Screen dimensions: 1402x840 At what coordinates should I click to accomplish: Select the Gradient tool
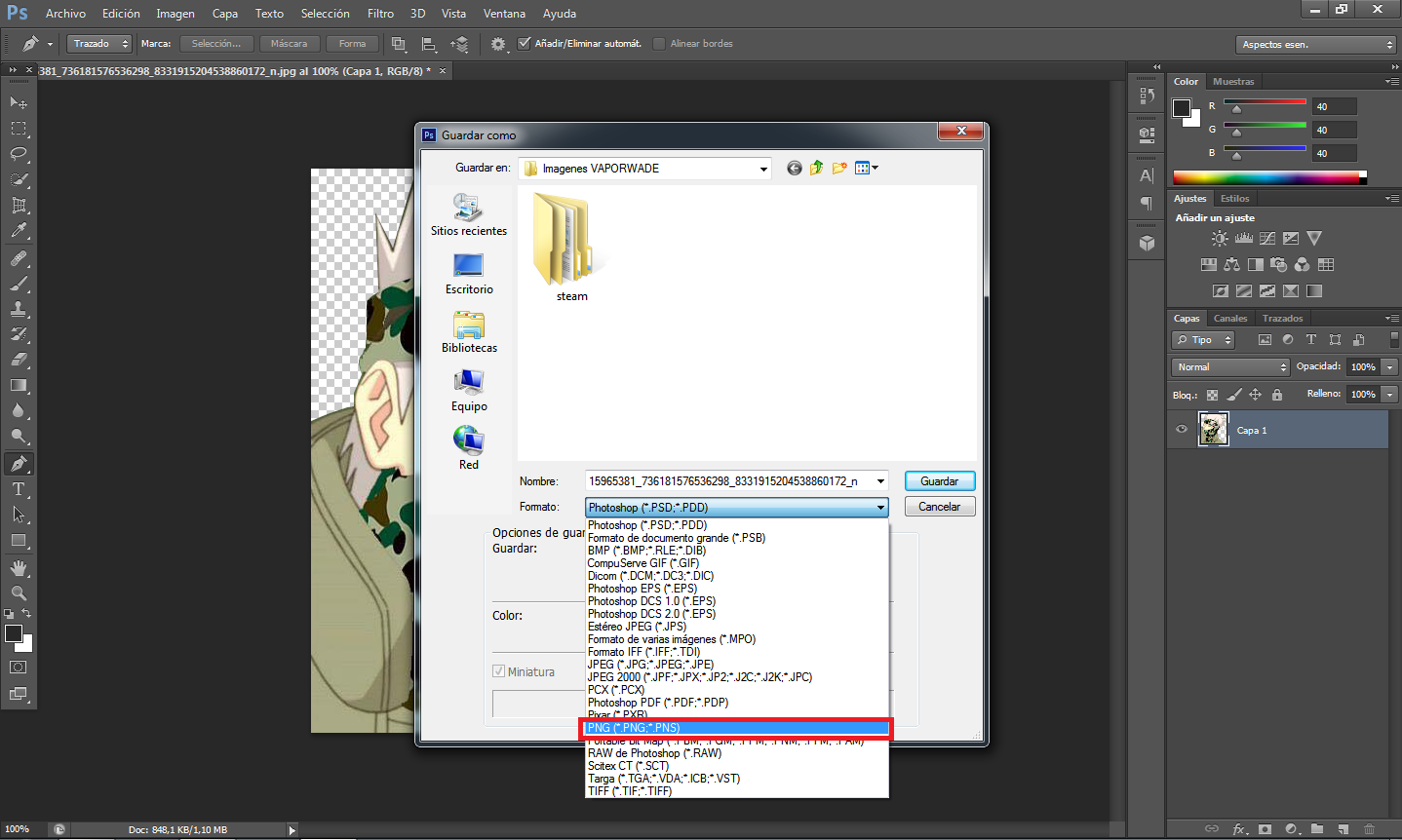tap(19, 385)
